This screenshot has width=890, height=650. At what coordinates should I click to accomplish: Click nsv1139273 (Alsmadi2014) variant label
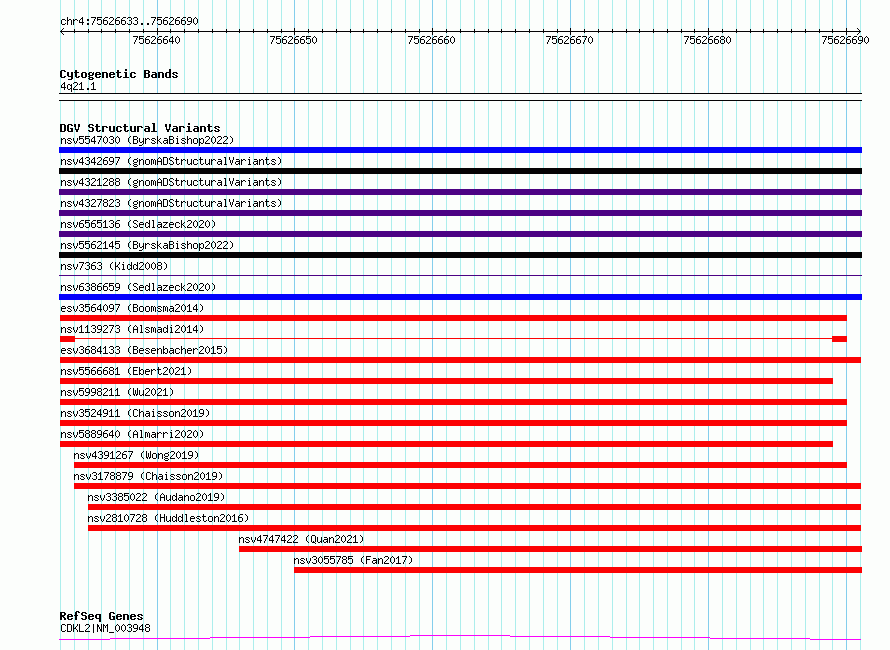[132, 329]
